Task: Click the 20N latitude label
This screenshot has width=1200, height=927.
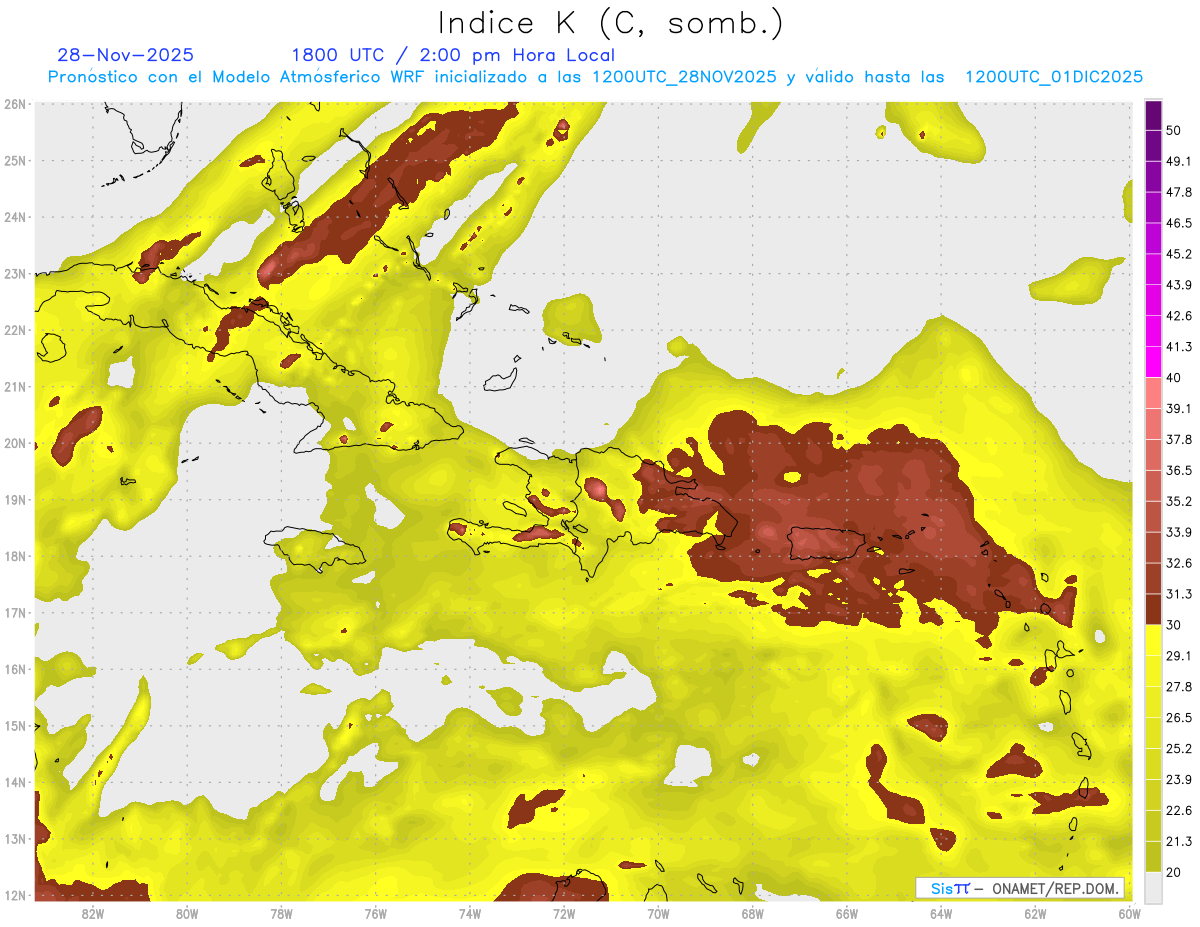Action: [x=15, y=443]
